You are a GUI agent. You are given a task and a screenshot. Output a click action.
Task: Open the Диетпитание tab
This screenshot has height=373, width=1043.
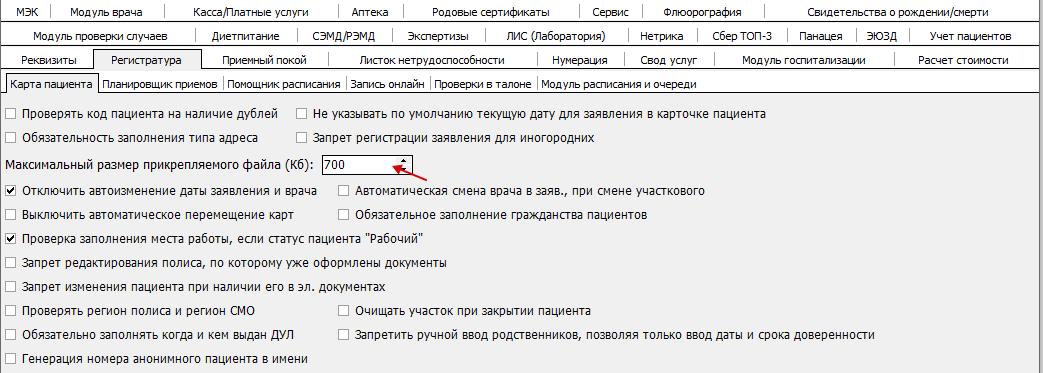(x=245, y=36)
